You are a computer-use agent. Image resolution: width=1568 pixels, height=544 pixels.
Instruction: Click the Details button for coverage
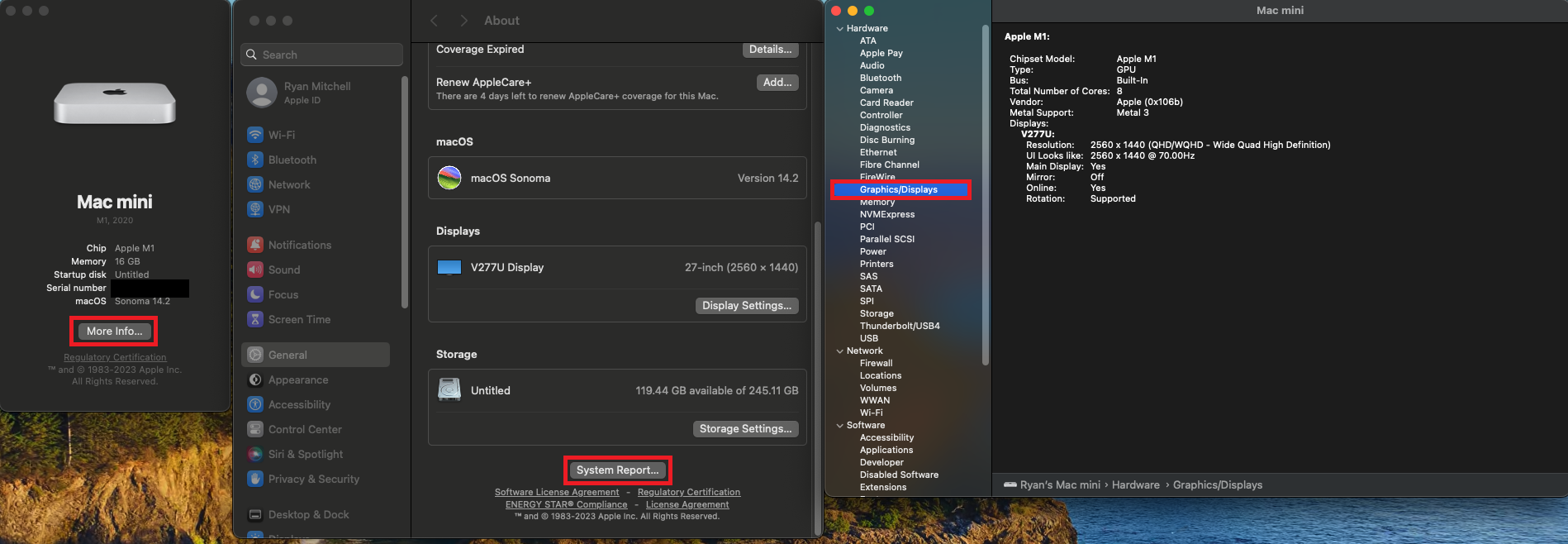(770, 50)
